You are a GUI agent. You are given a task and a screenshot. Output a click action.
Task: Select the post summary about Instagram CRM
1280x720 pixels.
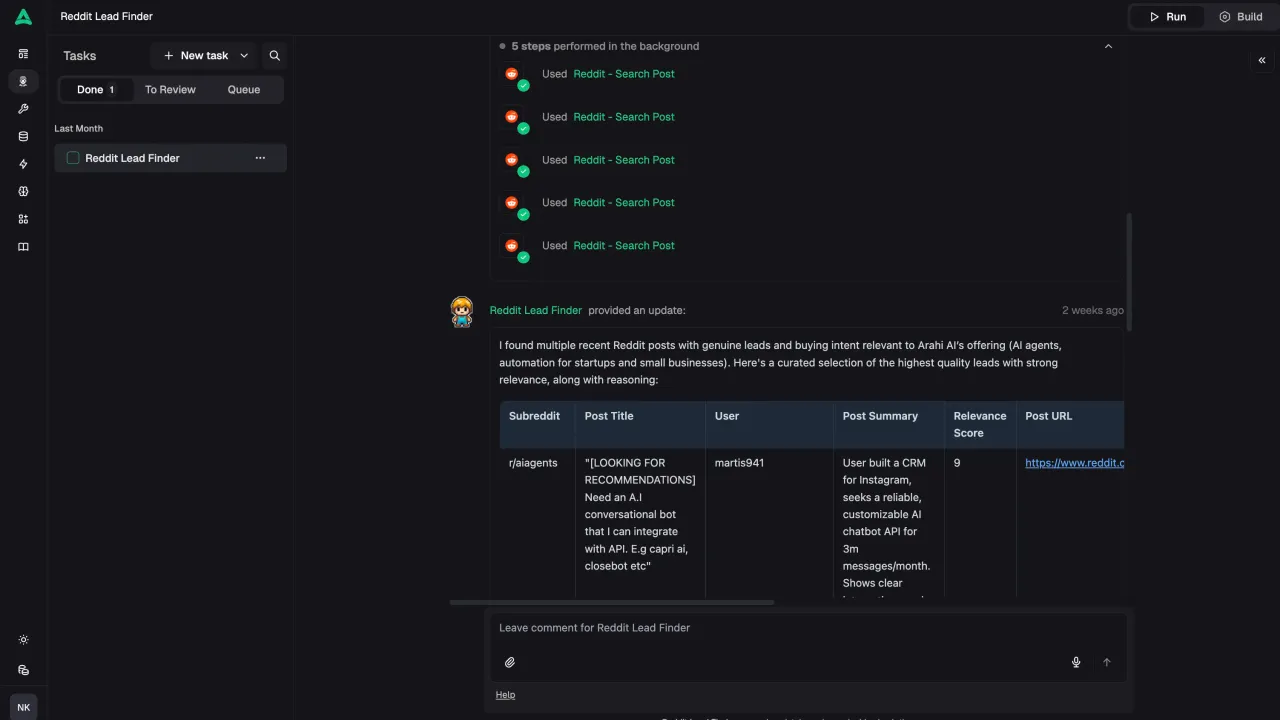coord(889,523)
